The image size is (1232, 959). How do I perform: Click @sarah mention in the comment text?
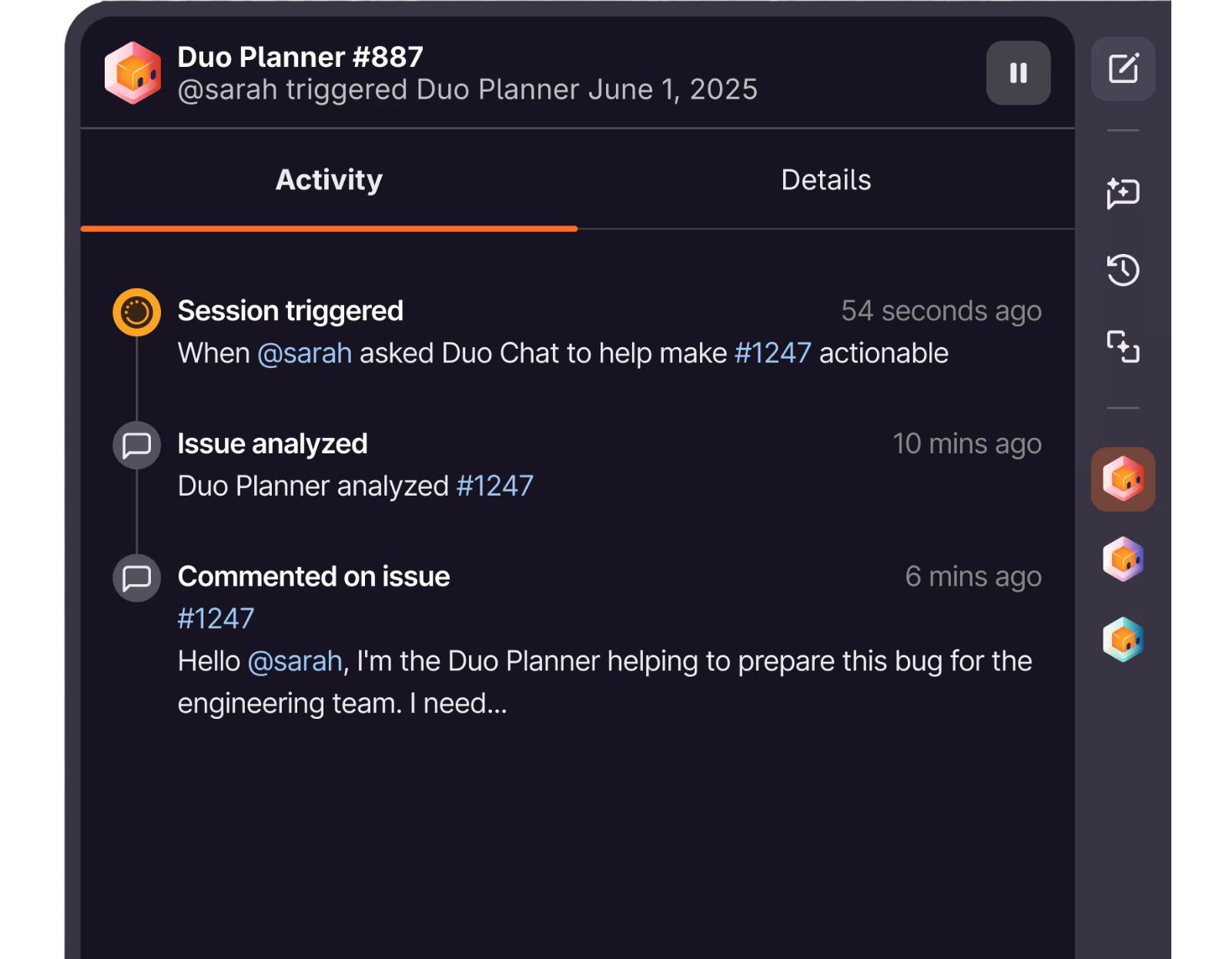pos(295,661)
